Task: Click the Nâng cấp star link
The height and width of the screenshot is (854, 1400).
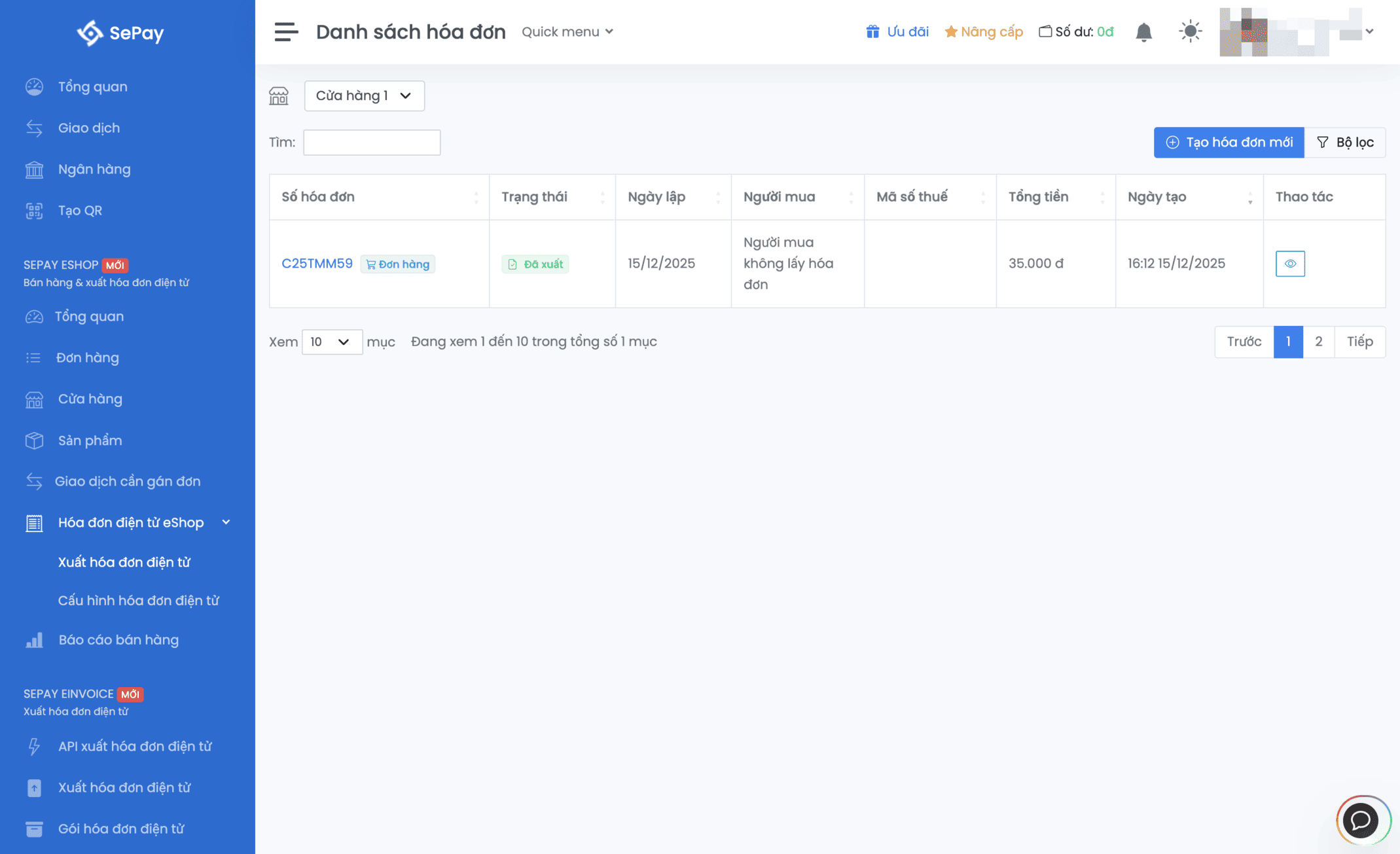Action: pyautogui.click(x=984, y=31)
